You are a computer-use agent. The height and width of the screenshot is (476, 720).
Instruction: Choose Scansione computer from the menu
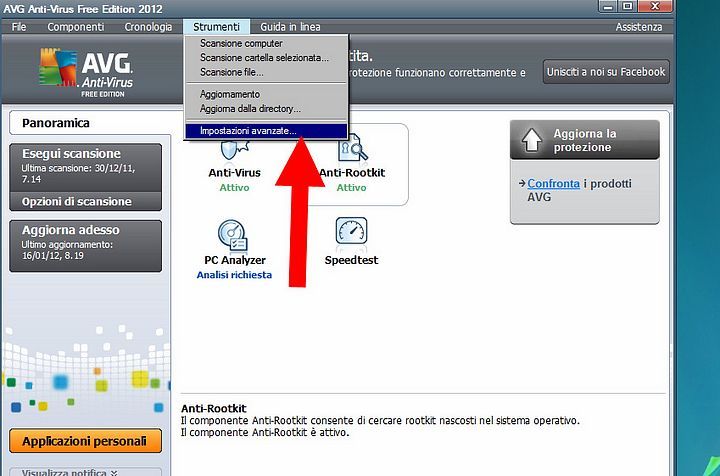266,43
